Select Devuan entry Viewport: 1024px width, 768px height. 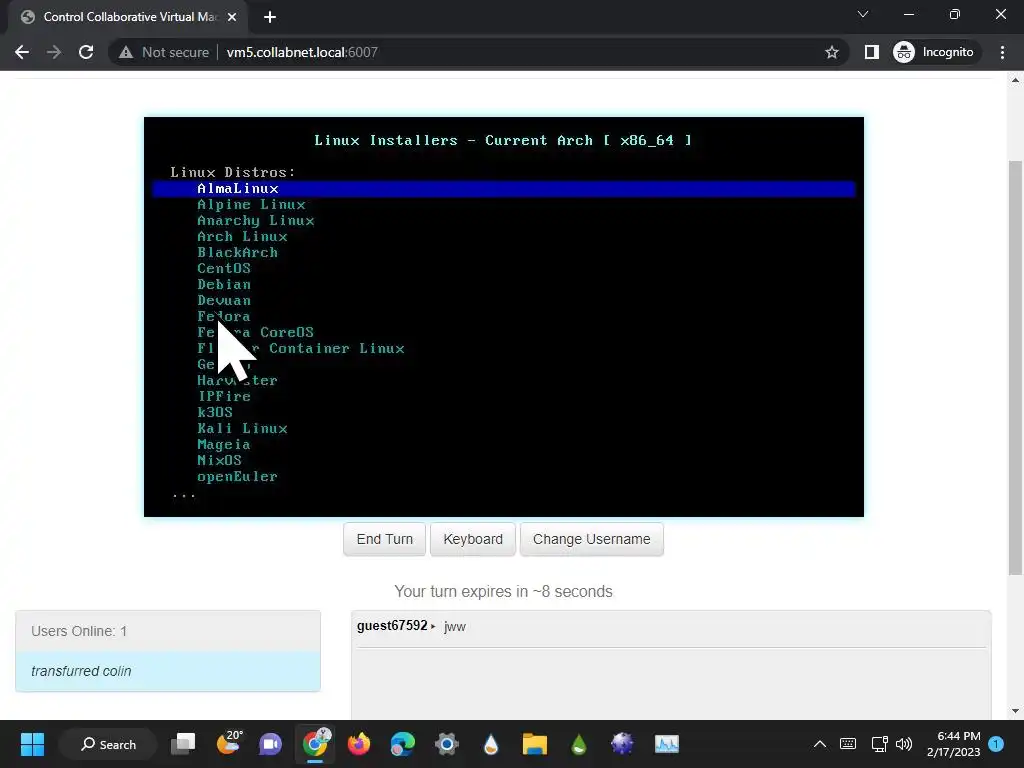point(224,300)
